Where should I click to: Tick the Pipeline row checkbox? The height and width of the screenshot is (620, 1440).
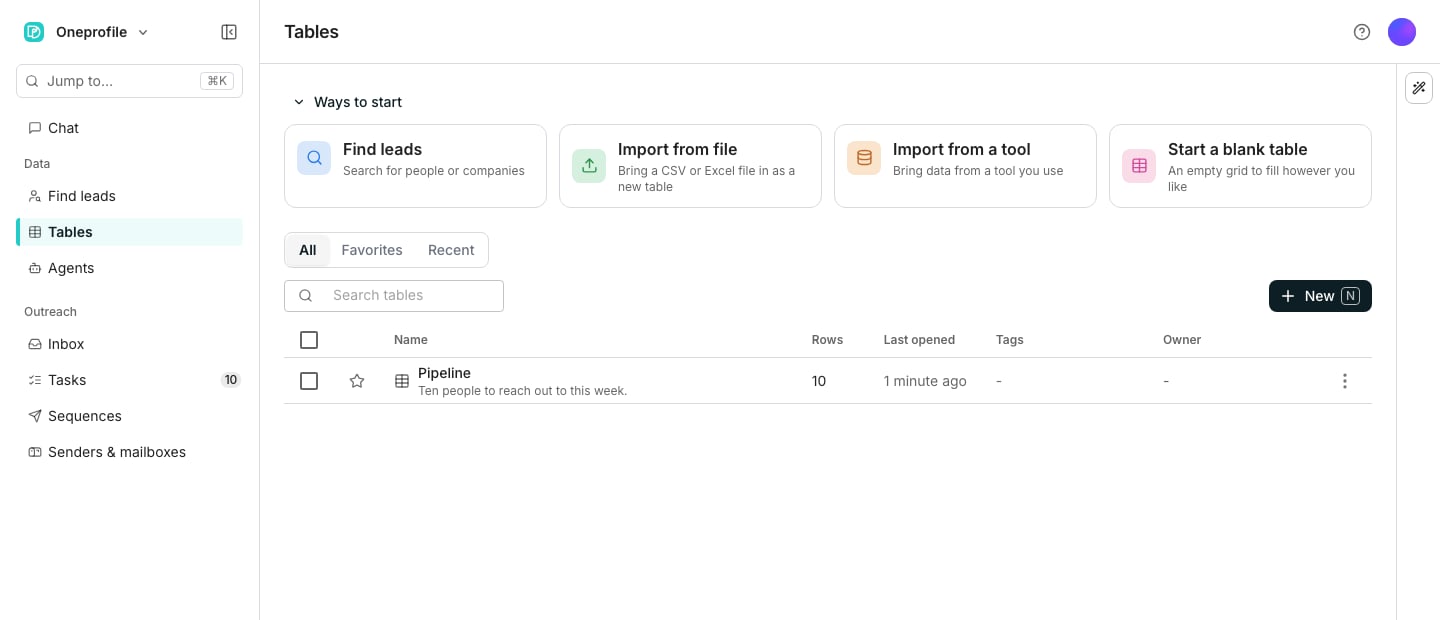[309, 381]
